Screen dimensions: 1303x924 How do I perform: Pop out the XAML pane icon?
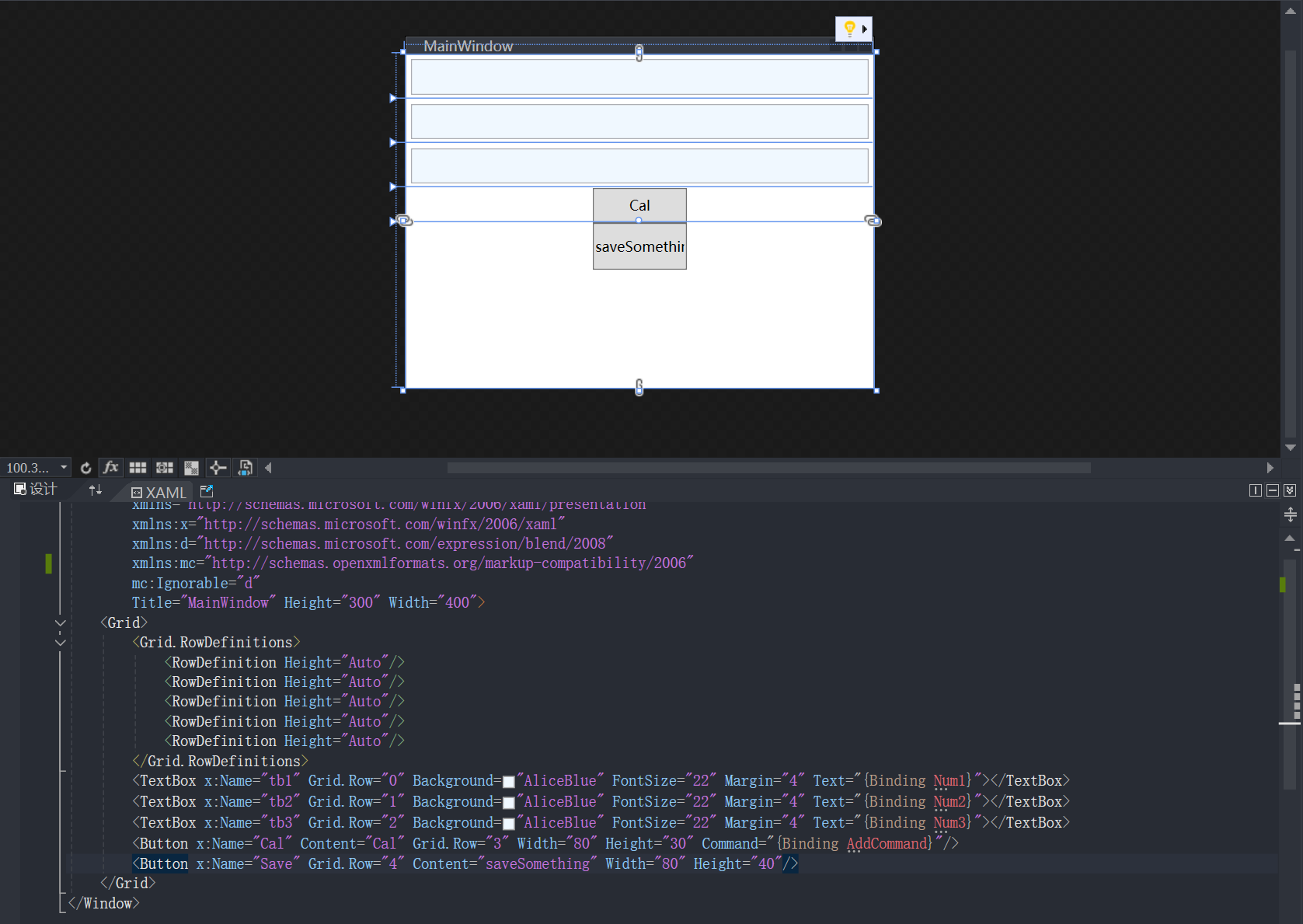[x=207, y=491]
